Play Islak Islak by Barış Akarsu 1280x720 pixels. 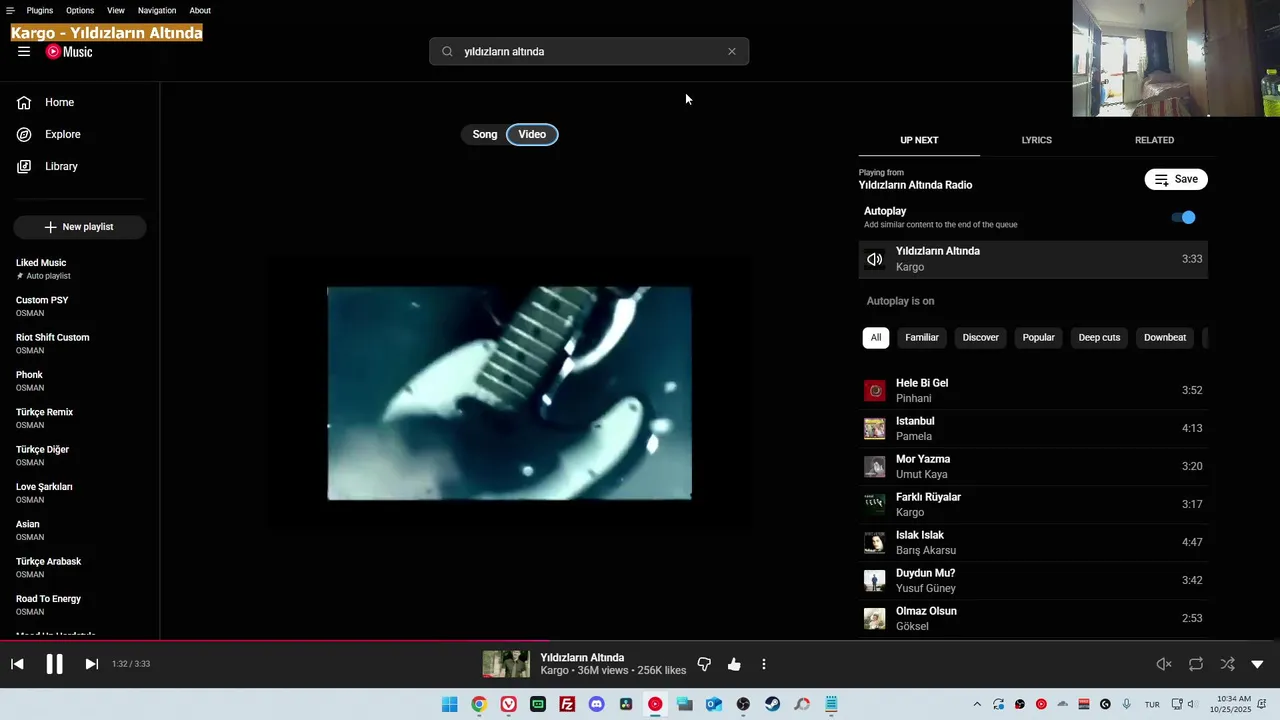pos(1033,542)
